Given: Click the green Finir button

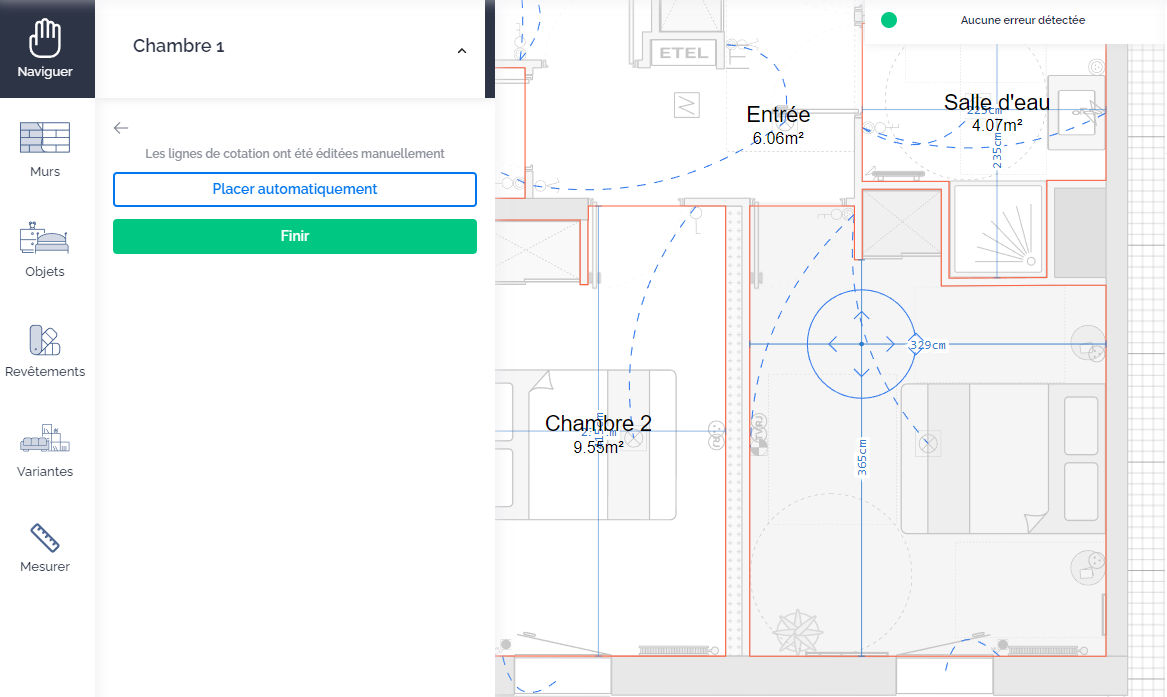Looking at the screenshot, I should [295, 236].
